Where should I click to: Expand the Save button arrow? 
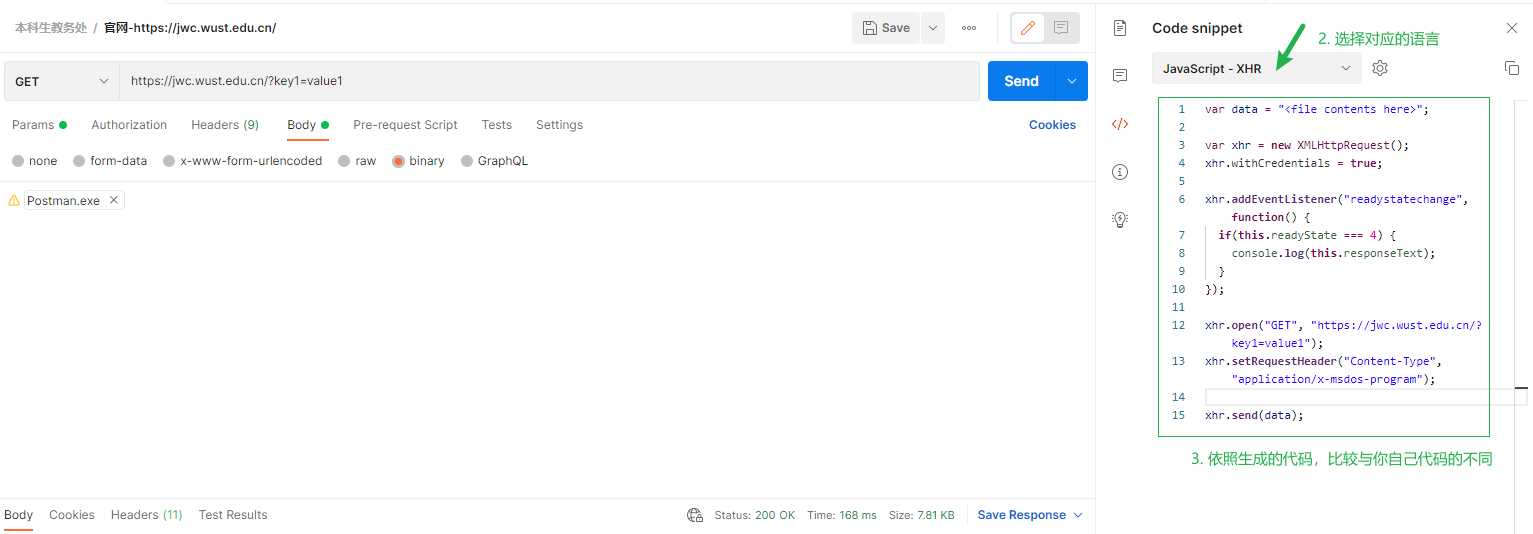click(933, 28)
